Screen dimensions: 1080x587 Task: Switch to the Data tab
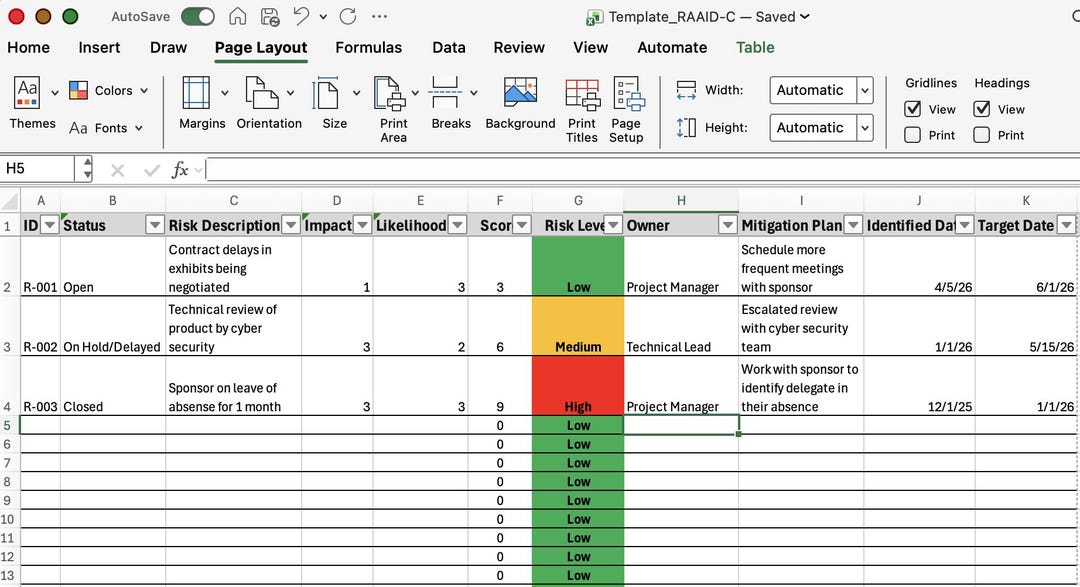point(448,48)
